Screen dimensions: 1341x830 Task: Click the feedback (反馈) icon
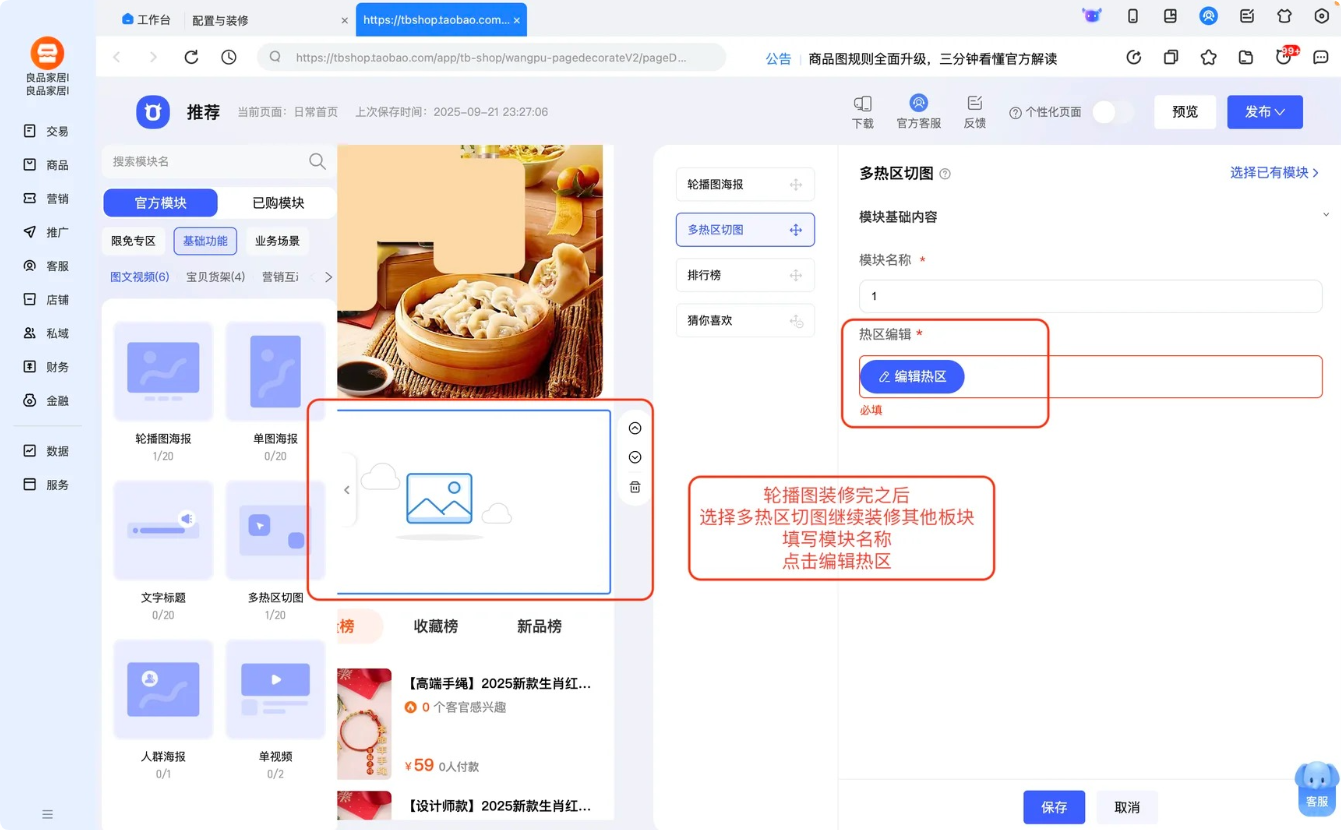[975, 112]
